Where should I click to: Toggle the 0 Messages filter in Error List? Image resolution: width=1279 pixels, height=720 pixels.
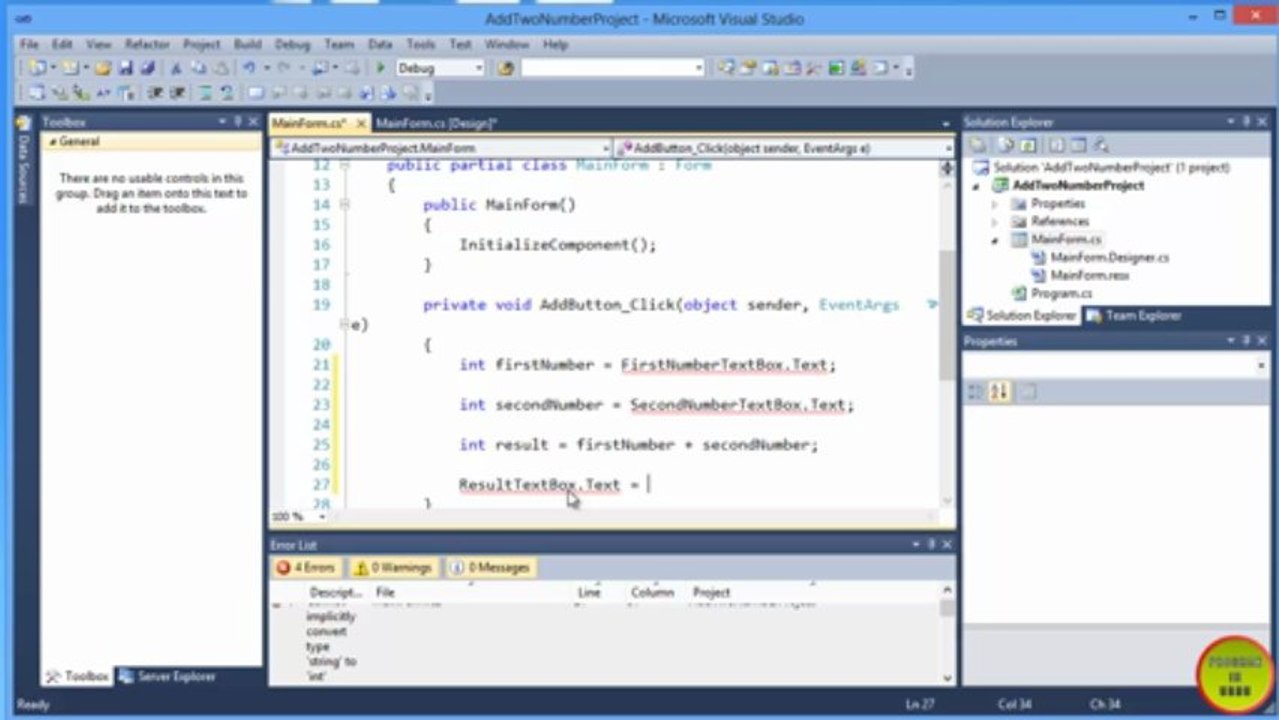490,567
